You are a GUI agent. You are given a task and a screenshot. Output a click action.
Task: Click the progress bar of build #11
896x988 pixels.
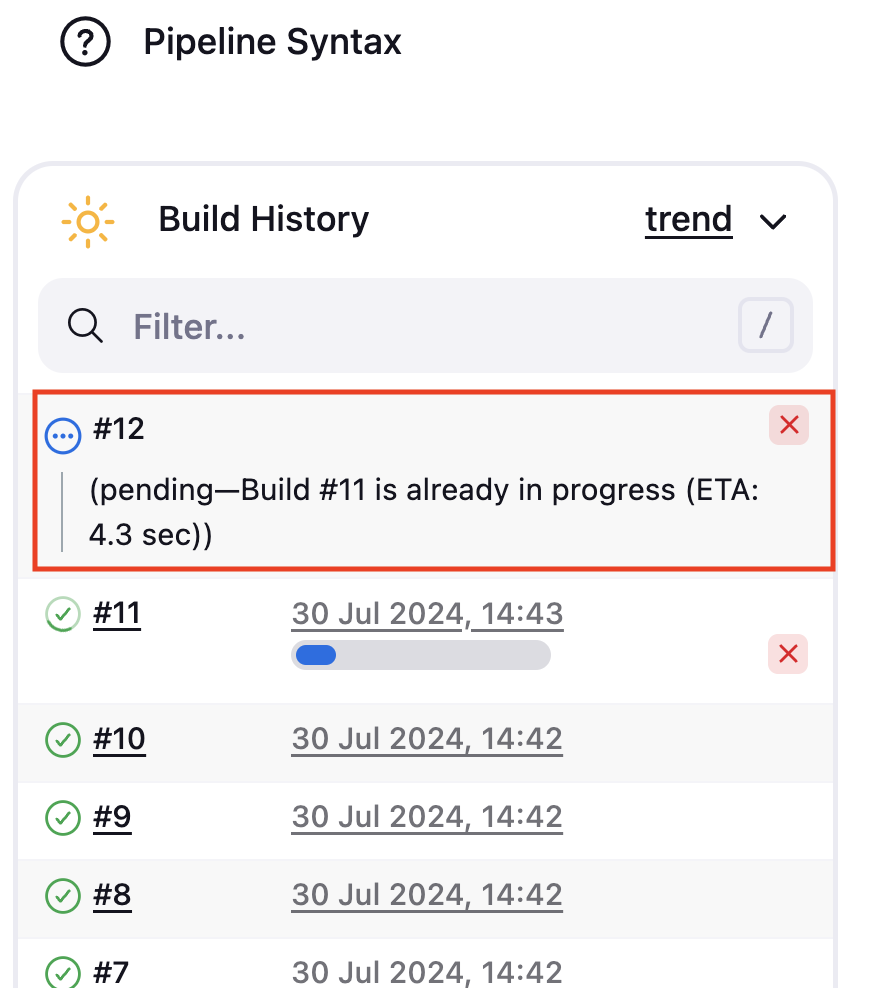tap(421, 655)
